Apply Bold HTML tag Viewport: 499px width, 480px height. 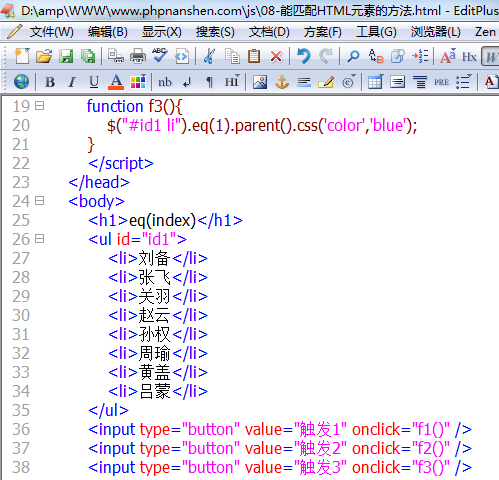(x=50, y=82)
